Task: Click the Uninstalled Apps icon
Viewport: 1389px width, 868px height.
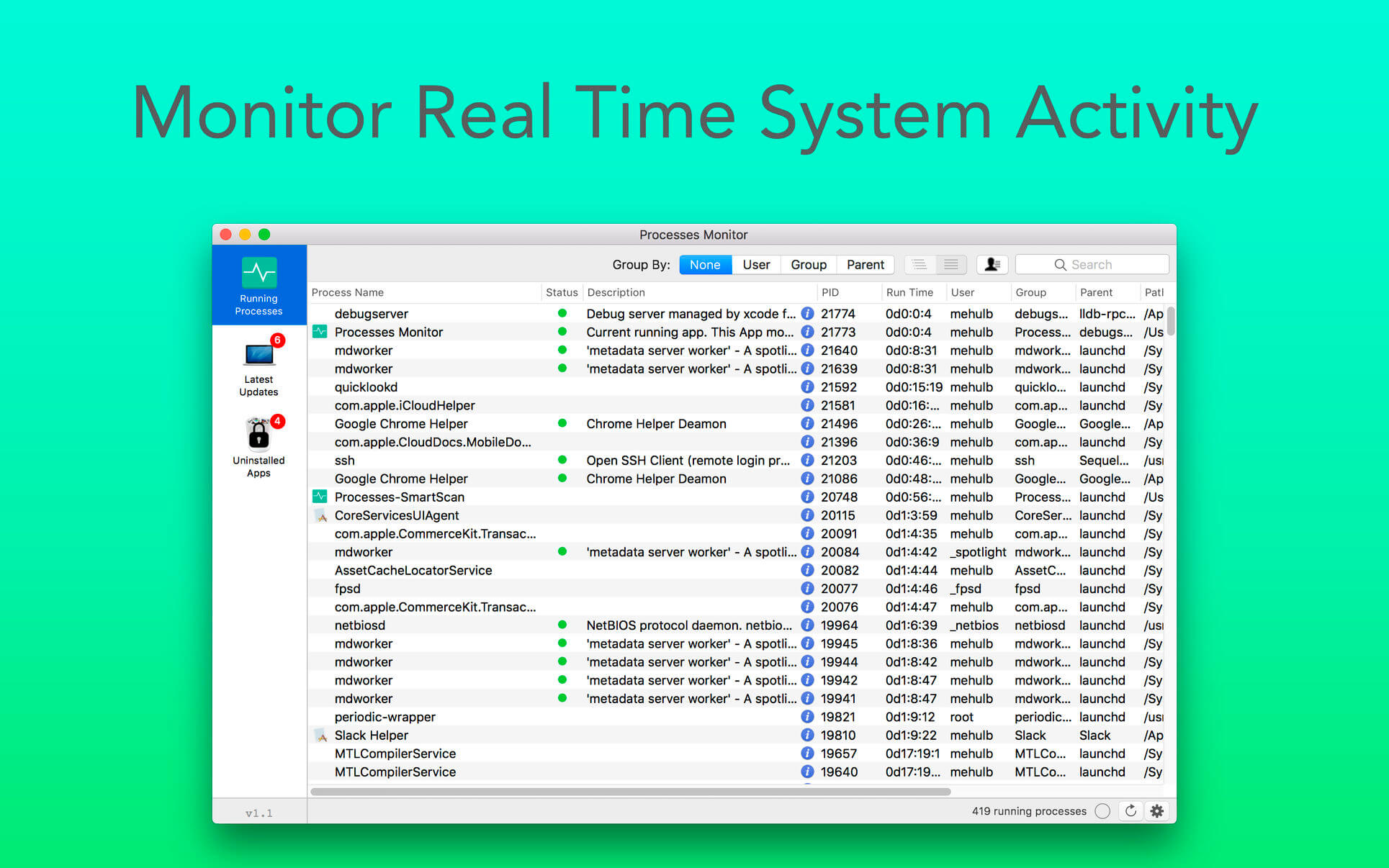Action: 259,448
